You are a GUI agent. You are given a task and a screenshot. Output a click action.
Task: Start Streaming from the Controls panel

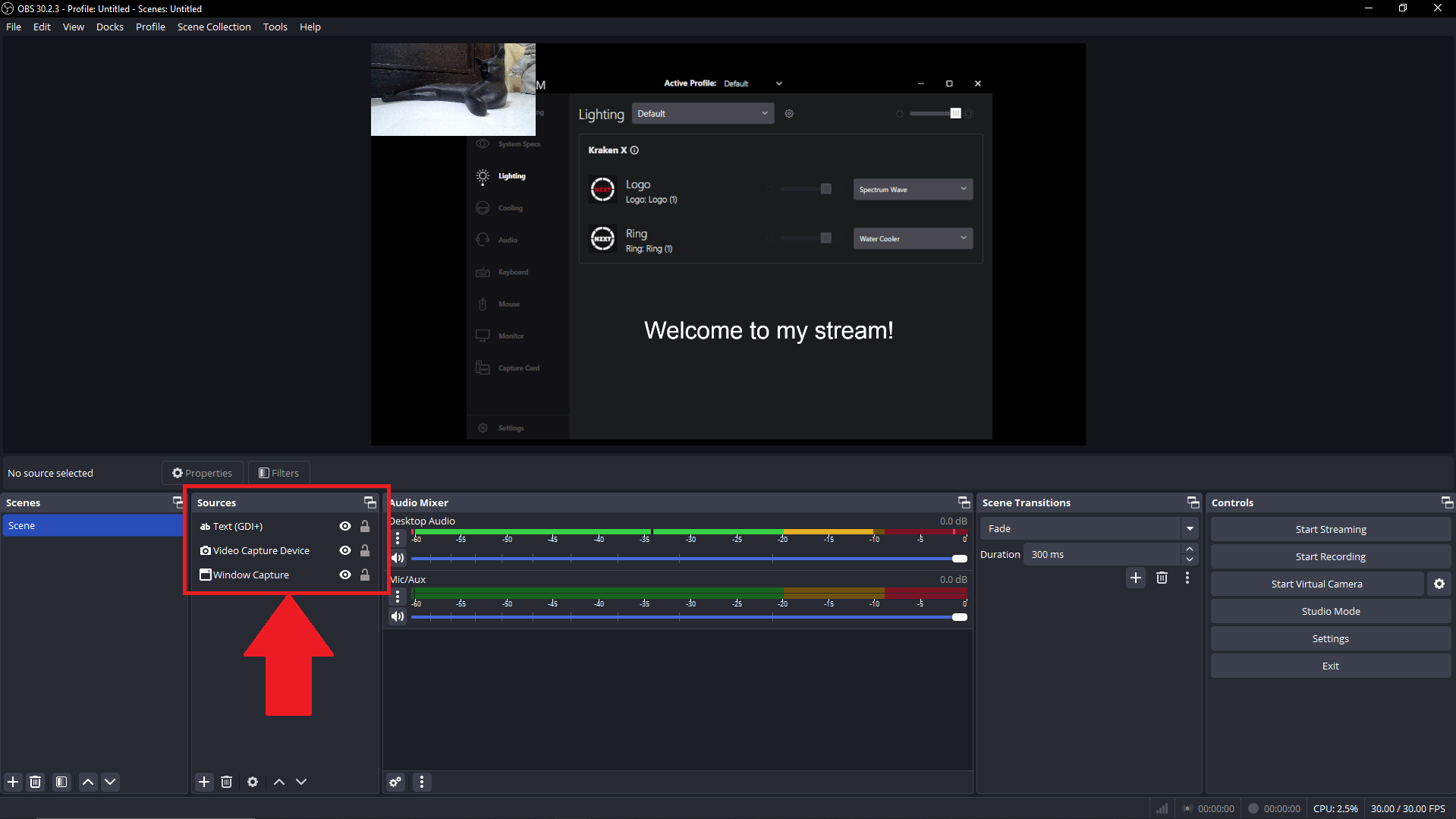pyautogui.click(x=1330, y=528)
